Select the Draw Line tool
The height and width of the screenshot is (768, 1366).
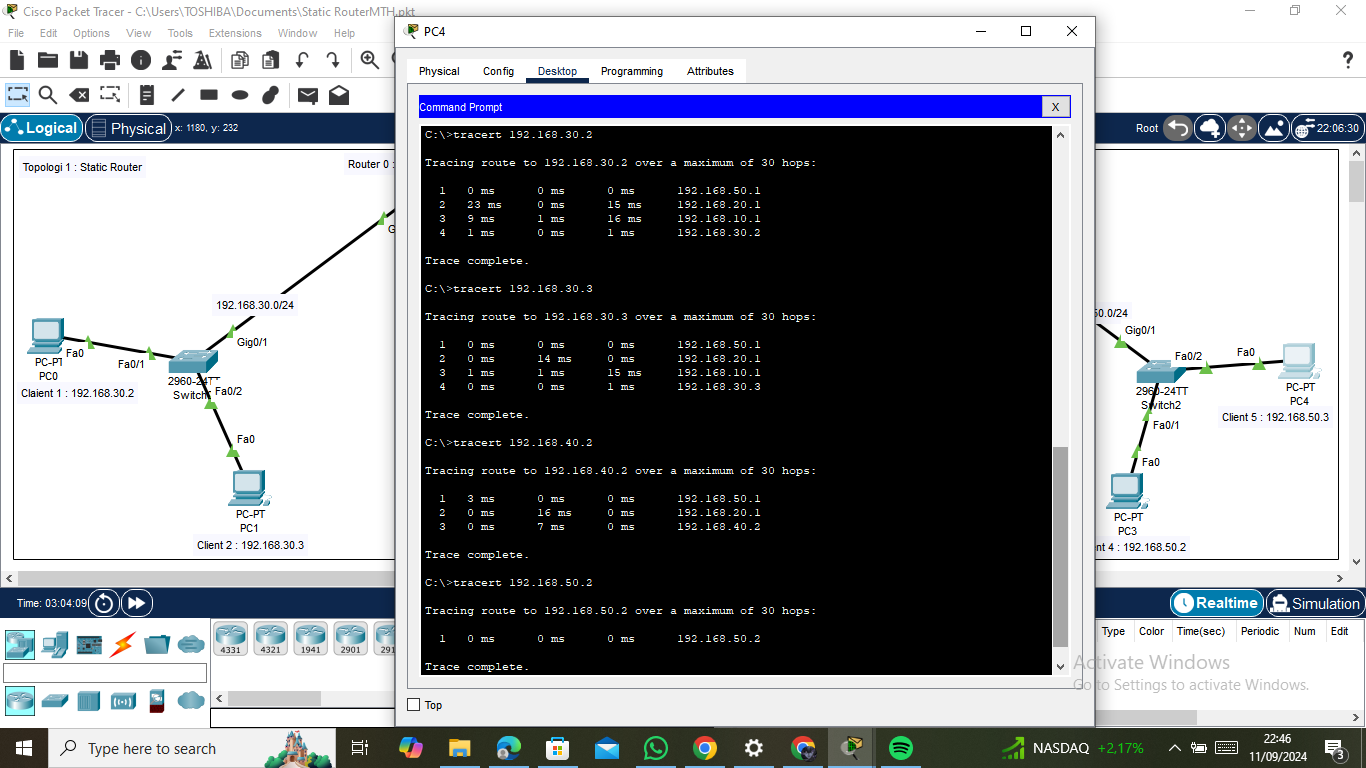[x=178, y=95]
